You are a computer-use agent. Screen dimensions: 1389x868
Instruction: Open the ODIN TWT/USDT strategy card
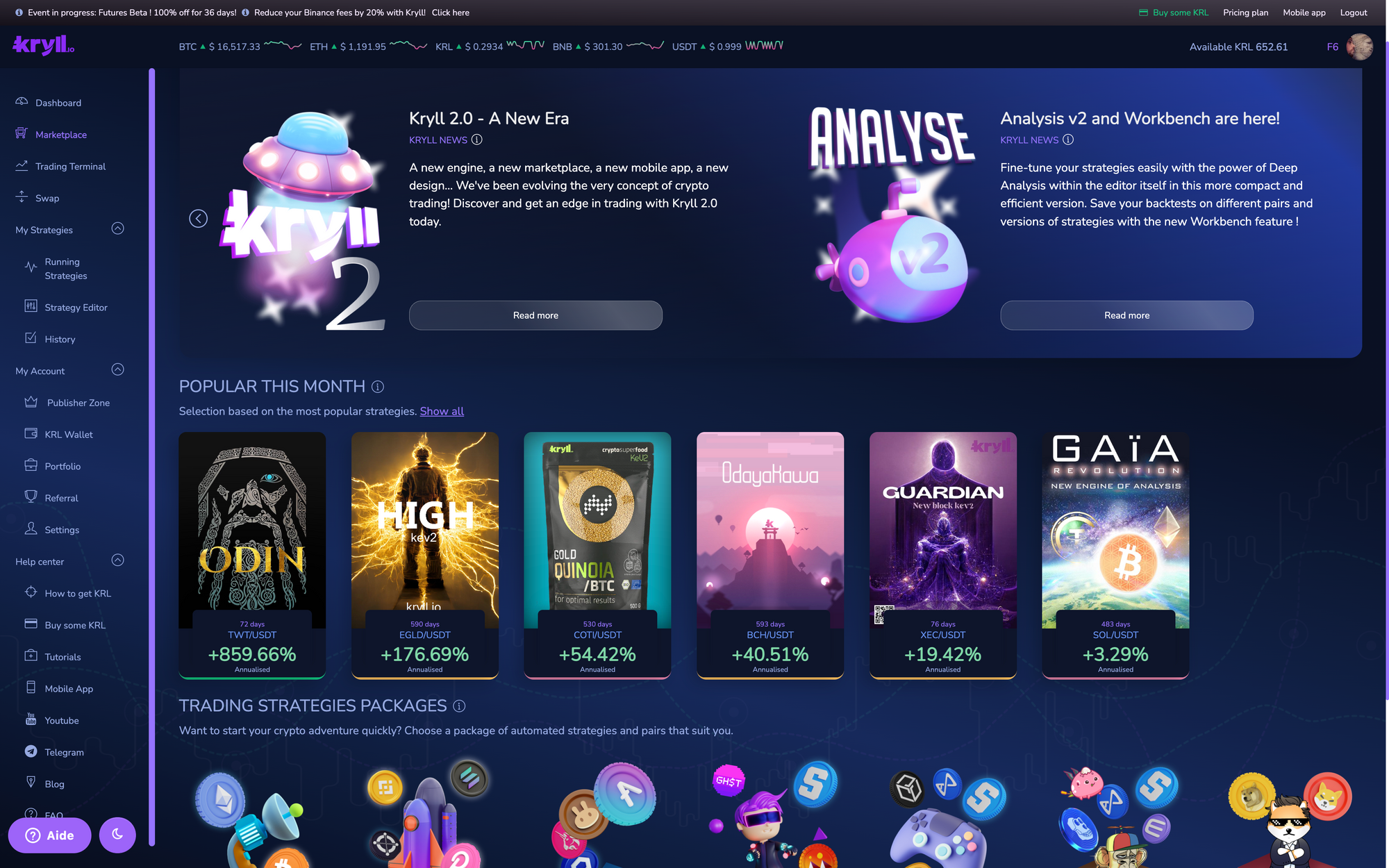click(x=252, y=556)
